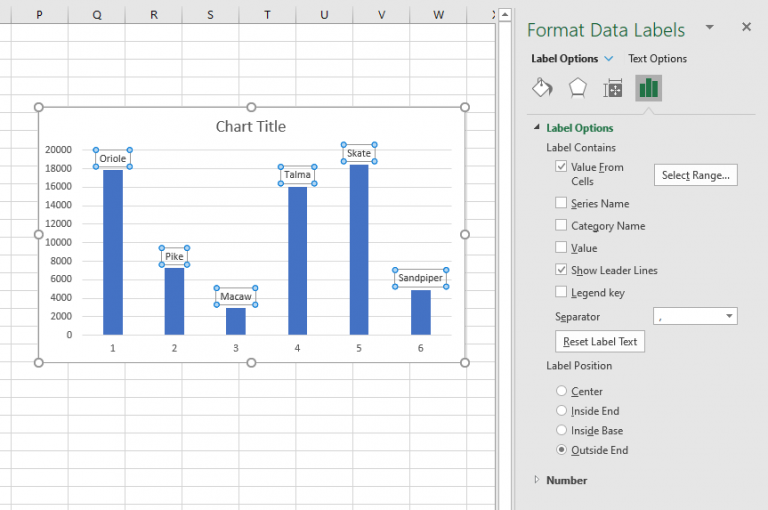Select the Chart Title text

[x=251, y=127]
